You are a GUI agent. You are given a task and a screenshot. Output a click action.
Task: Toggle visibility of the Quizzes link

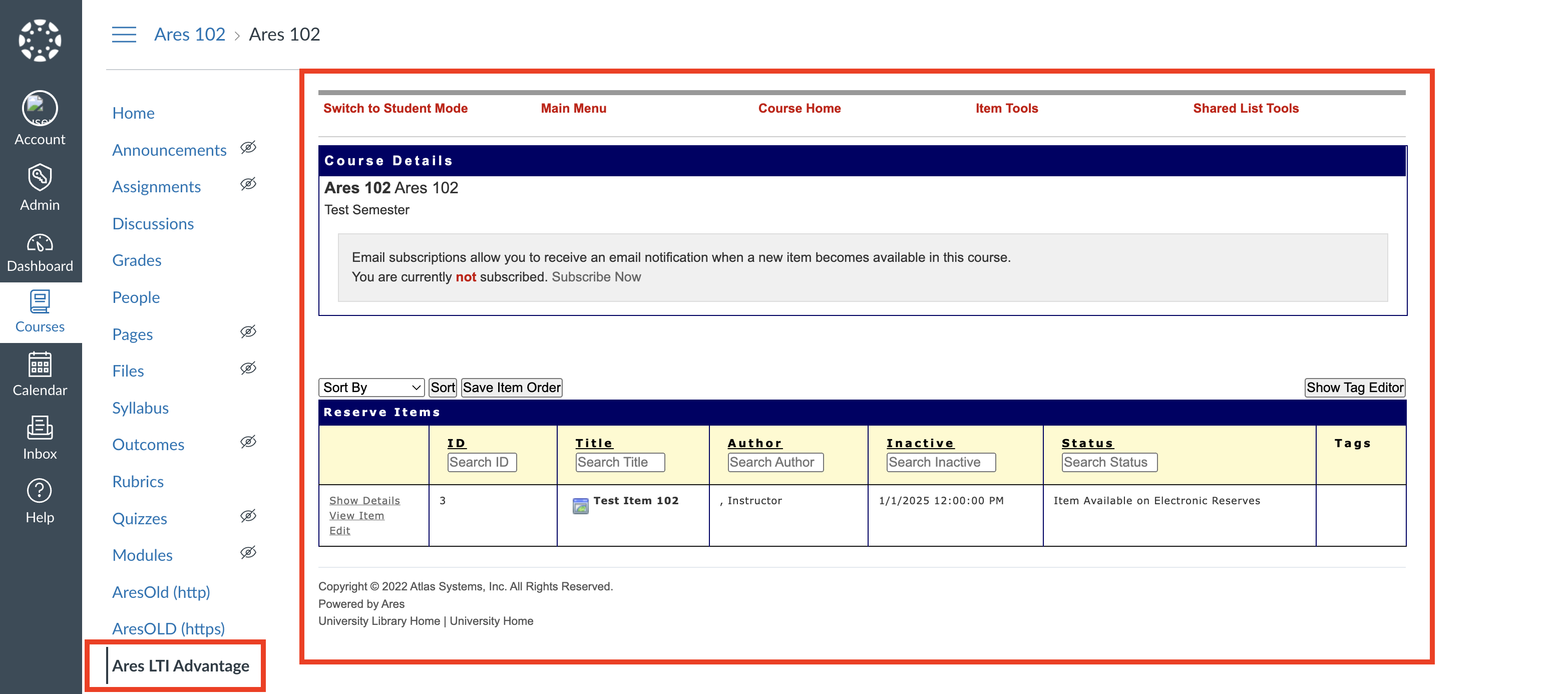248,516
